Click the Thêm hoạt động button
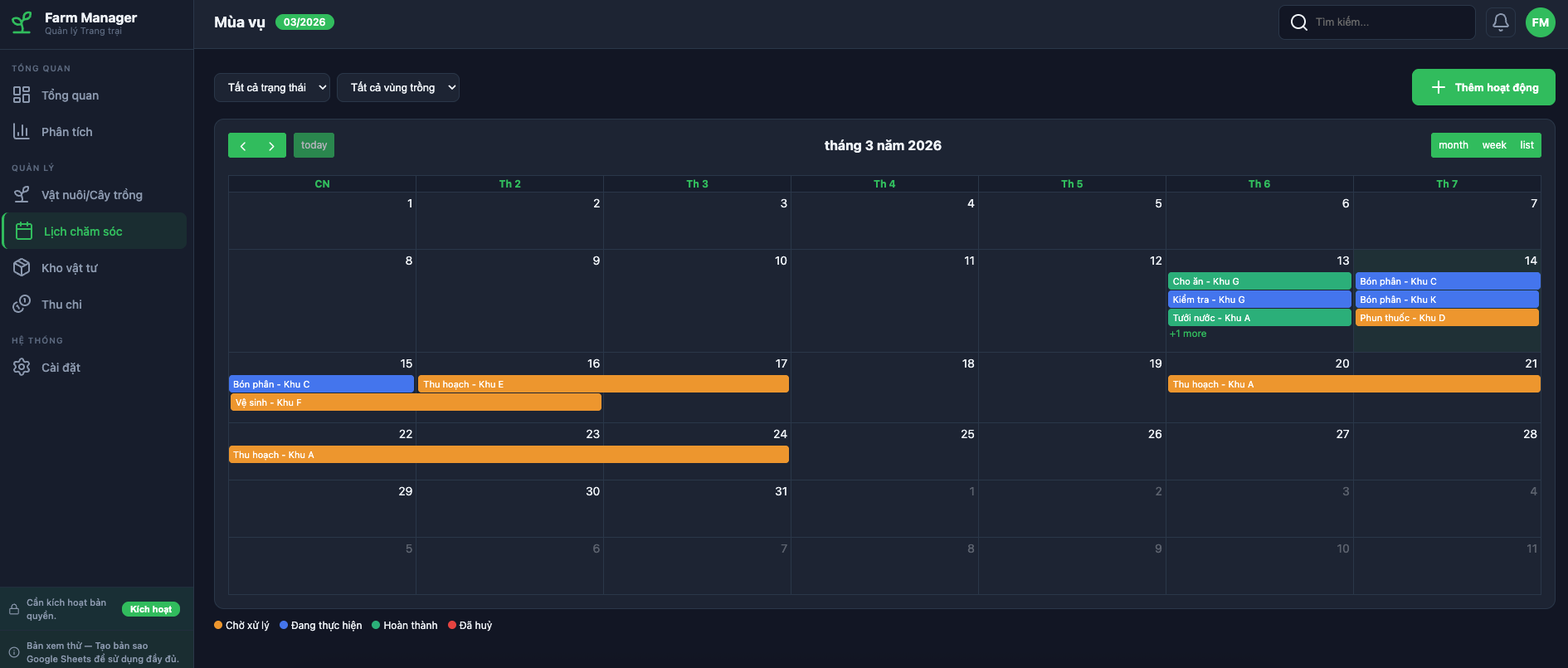 [x=1483, y=87]
